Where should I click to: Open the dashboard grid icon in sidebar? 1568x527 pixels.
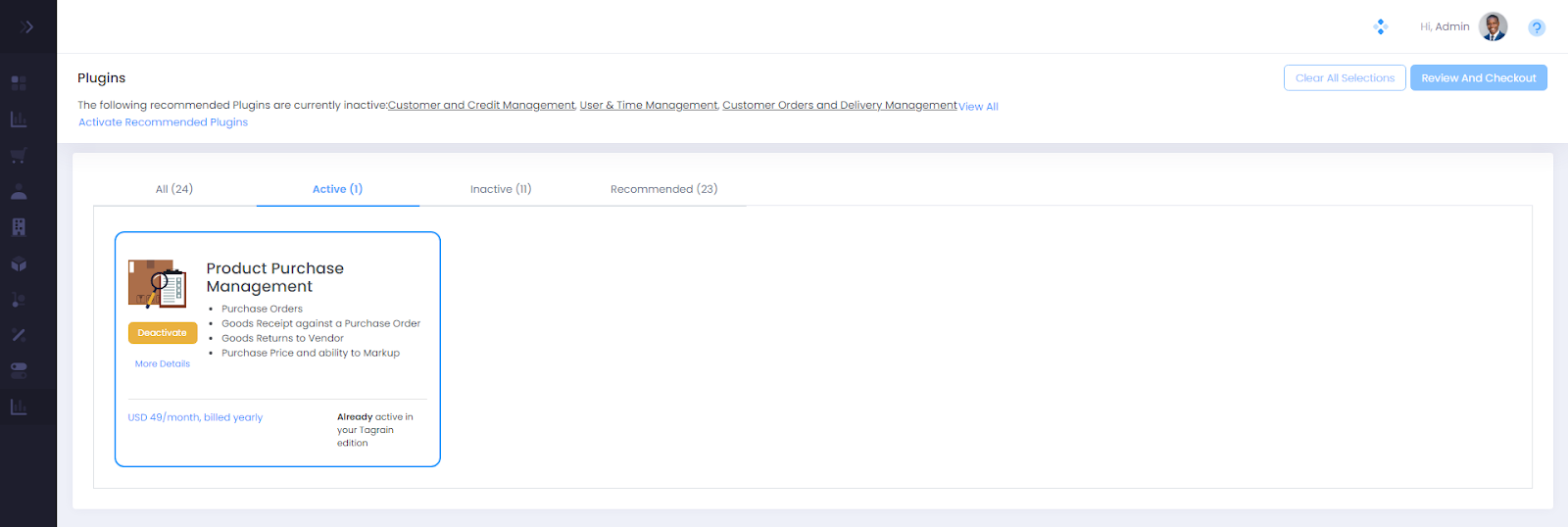19,83
